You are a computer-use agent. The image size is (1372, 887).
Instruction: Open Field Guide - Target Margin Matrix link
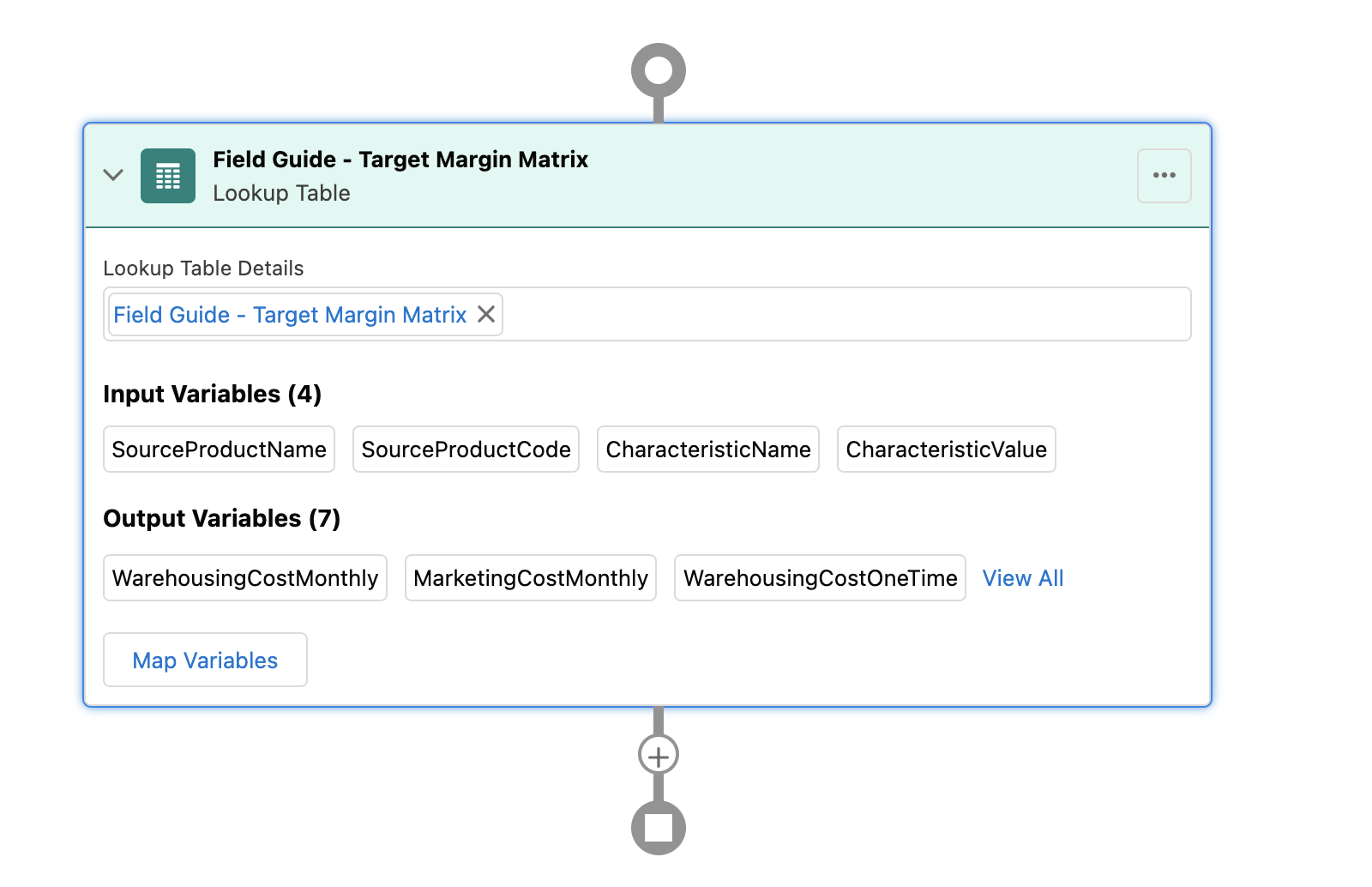coord(290,315)
